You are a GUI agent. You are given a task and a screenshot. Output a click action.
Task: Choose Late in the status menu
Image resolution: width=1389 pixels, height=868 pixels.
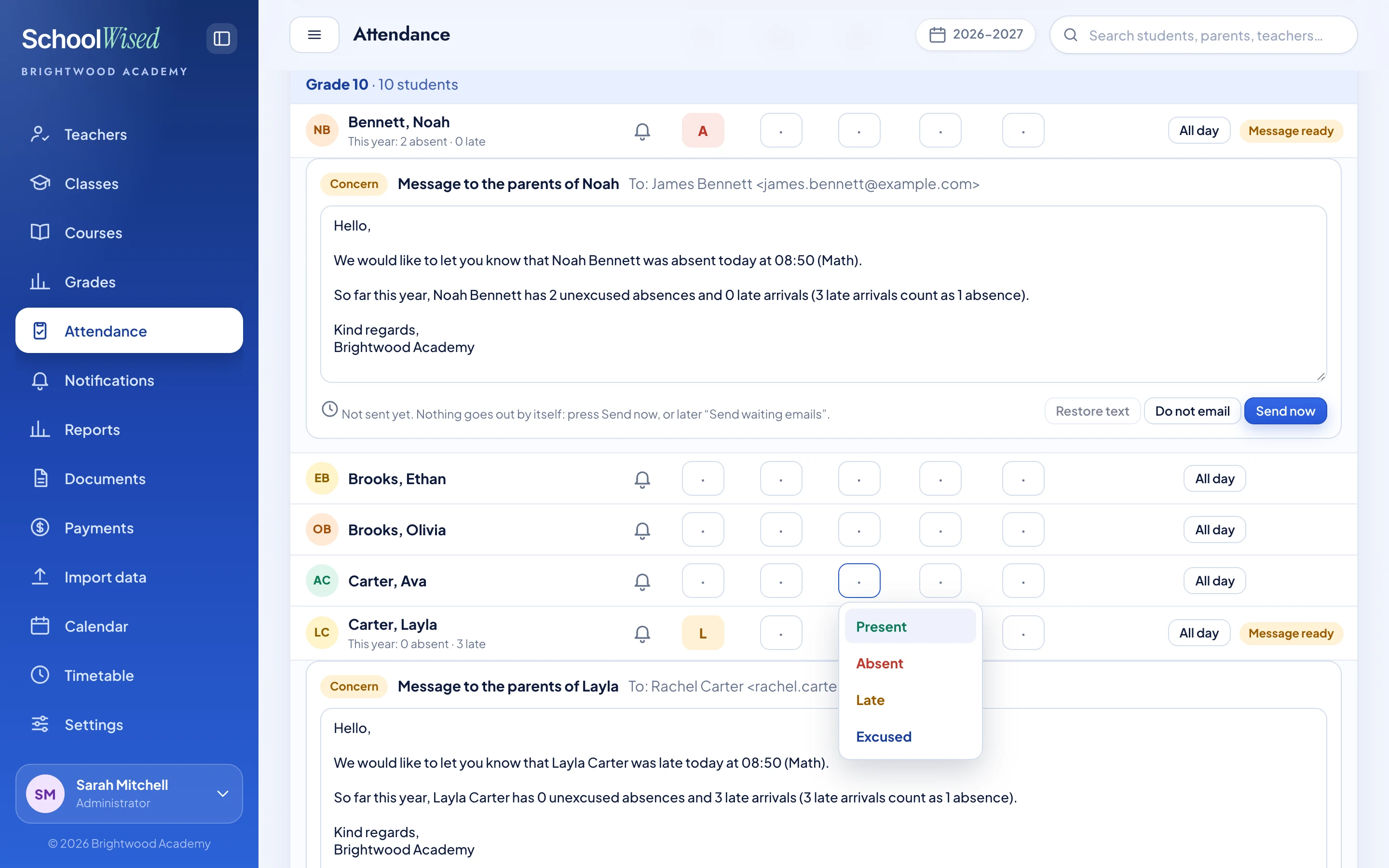pyautogui.click(x=910, y=700)
